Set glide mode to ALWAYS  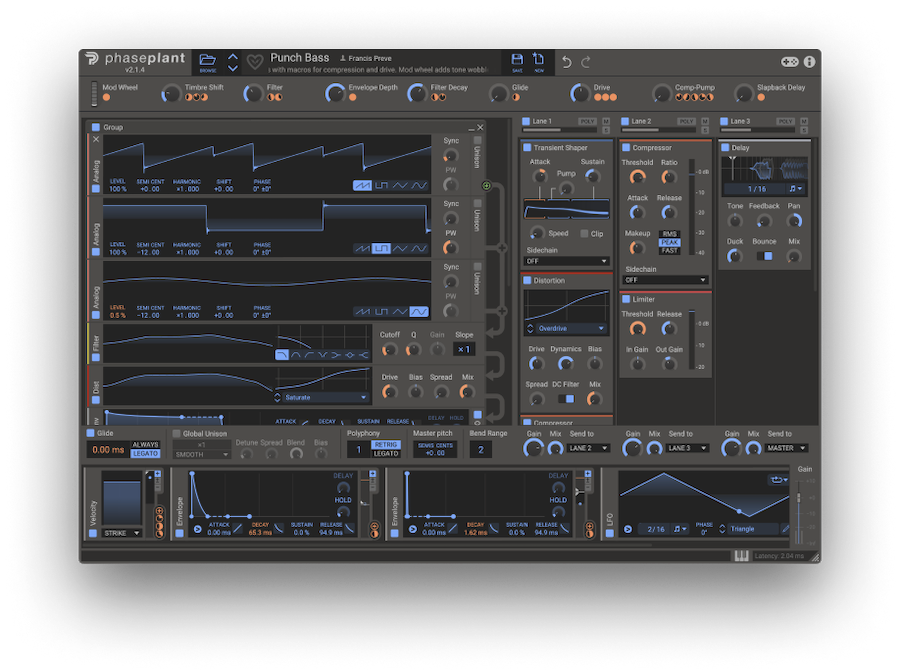[145, 444]
